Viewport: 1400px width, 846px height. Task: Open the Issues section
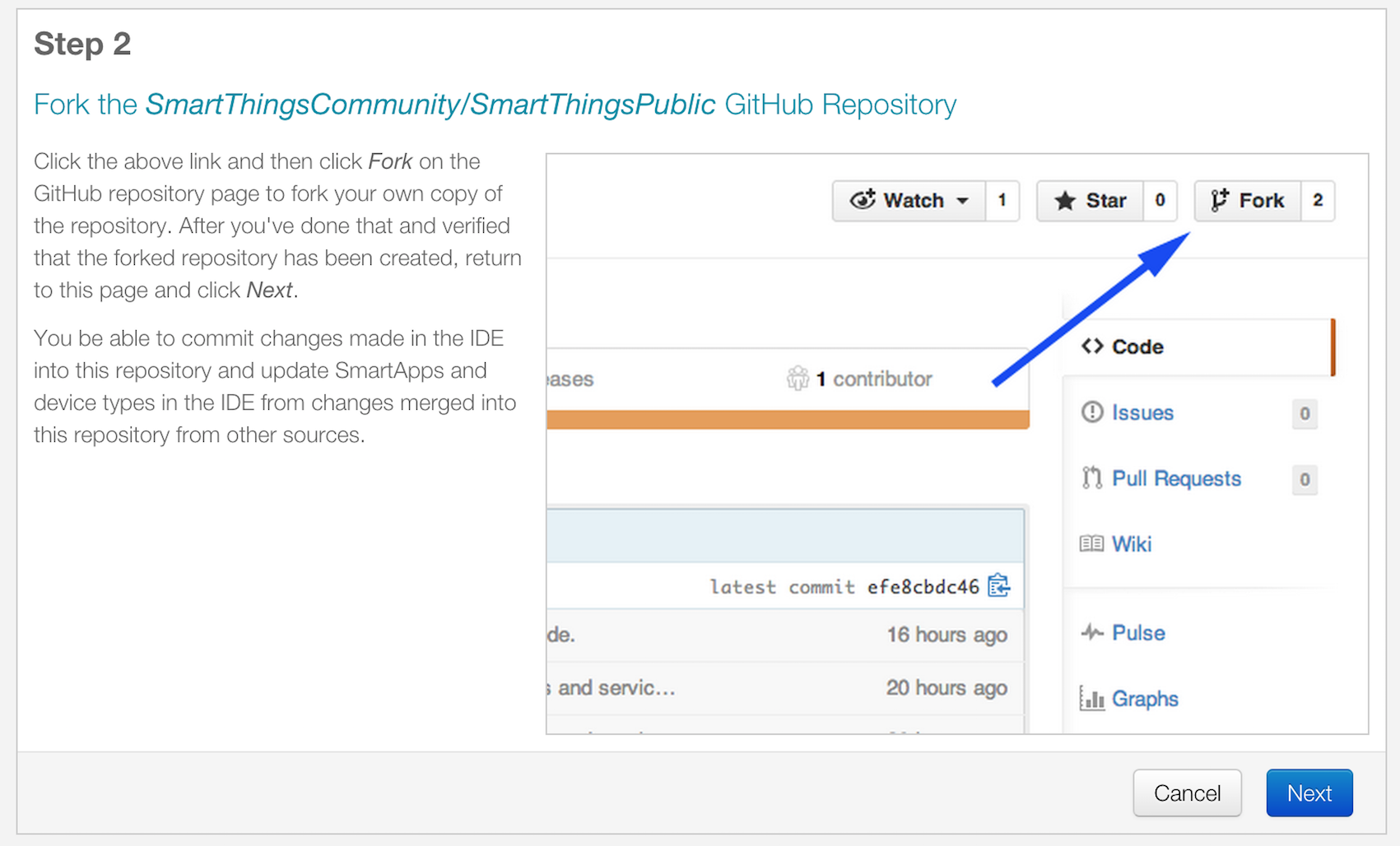pos(1142,412)
